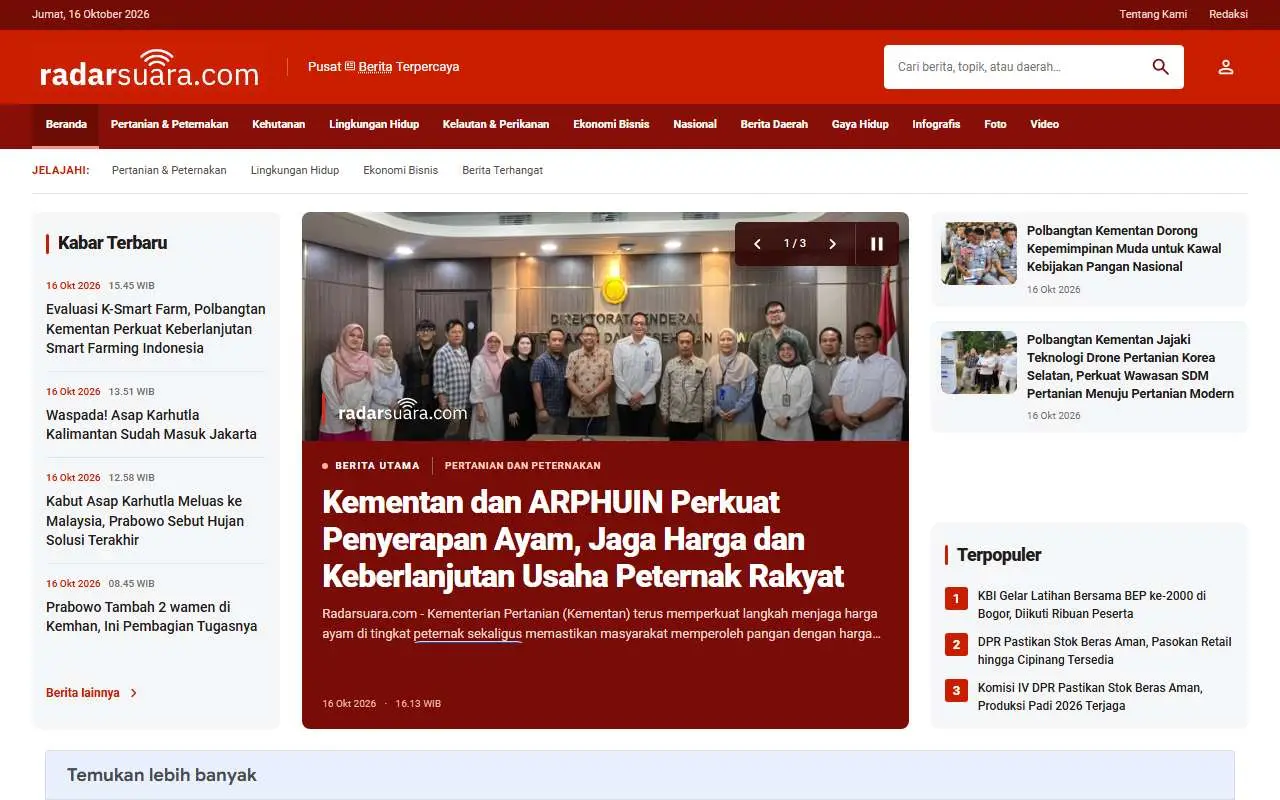
Task: Open popular item KBI Gelar Latihan Bersama
Action: 1092,605
